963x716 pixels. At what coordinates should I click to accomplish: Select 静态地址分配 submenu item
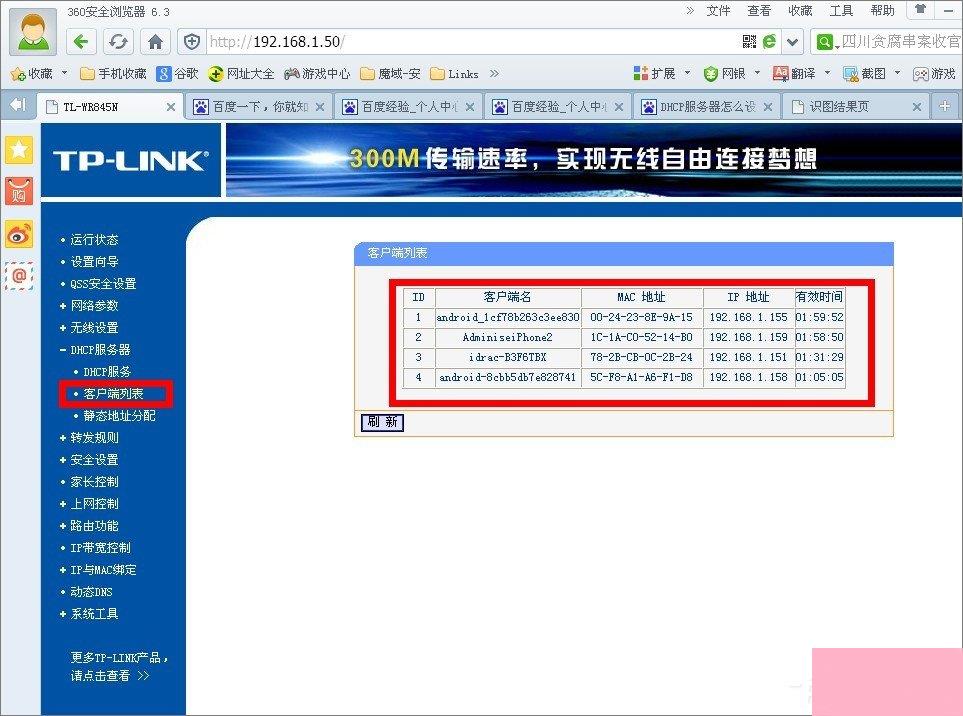119,416
